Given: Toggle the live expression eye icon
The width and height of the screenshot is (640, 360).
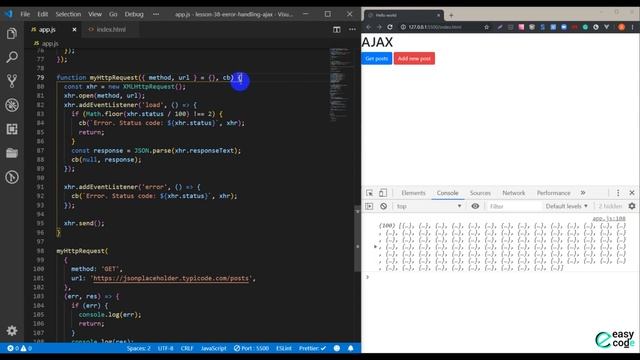Looking at the screenshot, I should tap(475, 206).
